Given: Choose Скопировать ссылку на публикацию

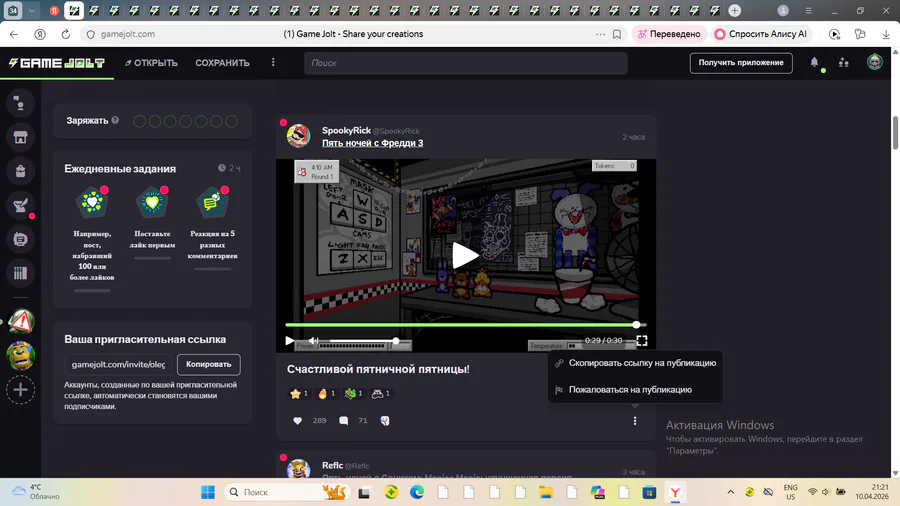Looking at the screenshot, I should (x=635, y=363).
